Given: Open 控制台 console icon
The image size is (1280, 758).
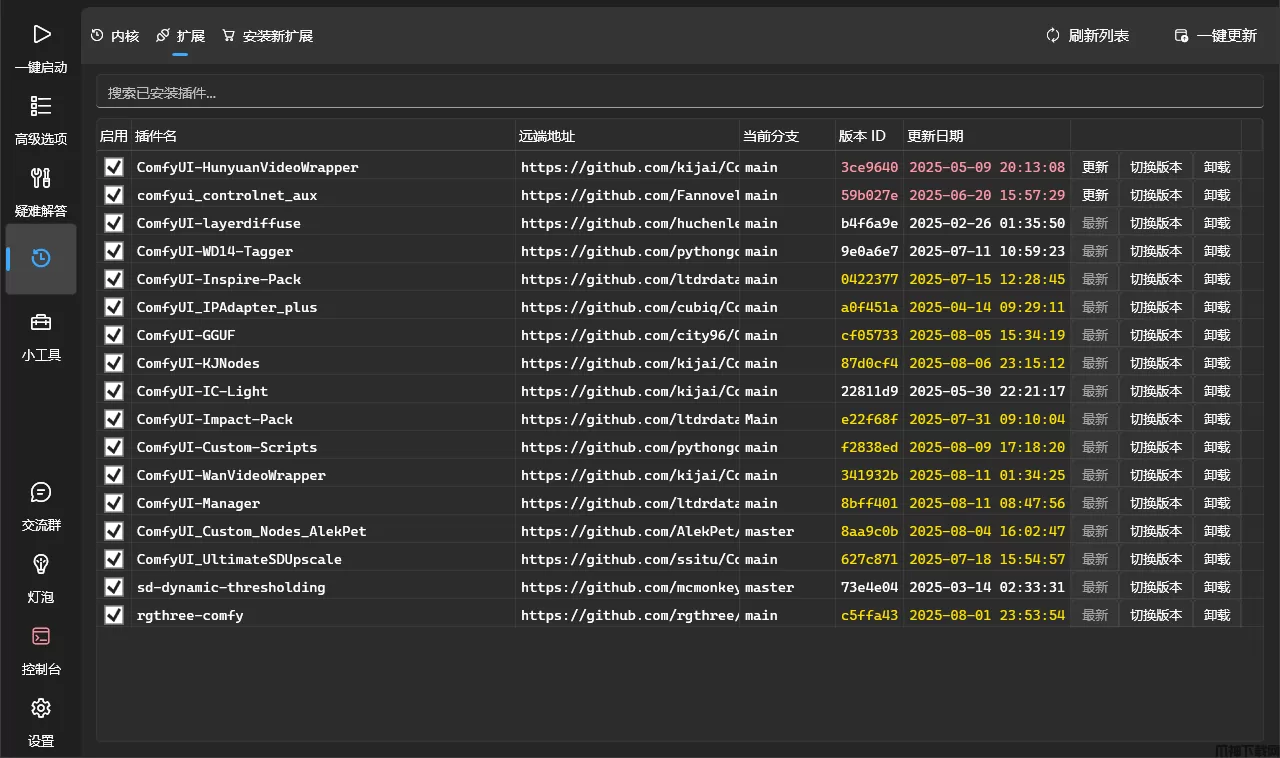Looking at the screenshot, I should point(41,636).
